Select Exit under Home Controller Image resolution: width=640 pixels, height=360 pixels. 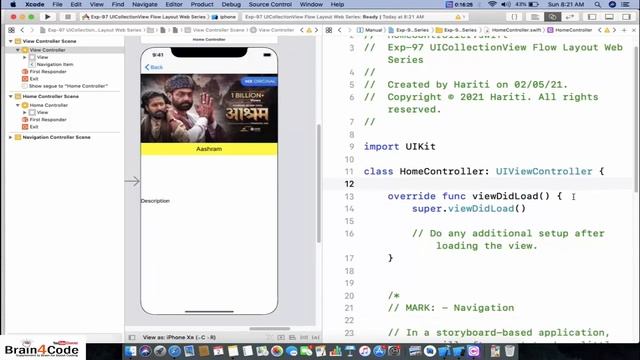34,127
